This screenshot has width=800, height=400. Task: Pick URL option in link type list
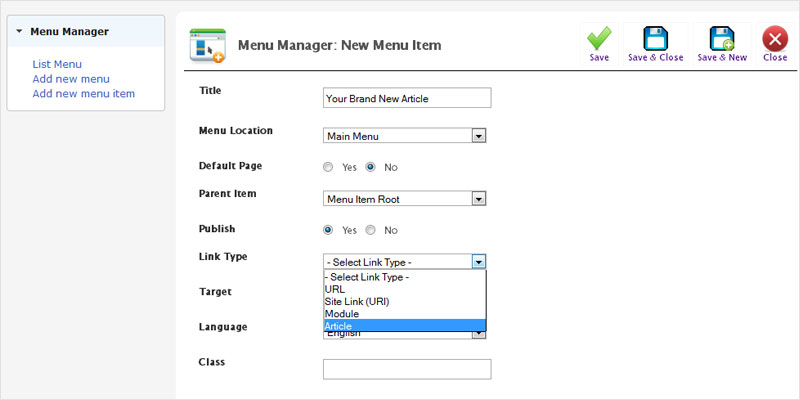point(405,289)
